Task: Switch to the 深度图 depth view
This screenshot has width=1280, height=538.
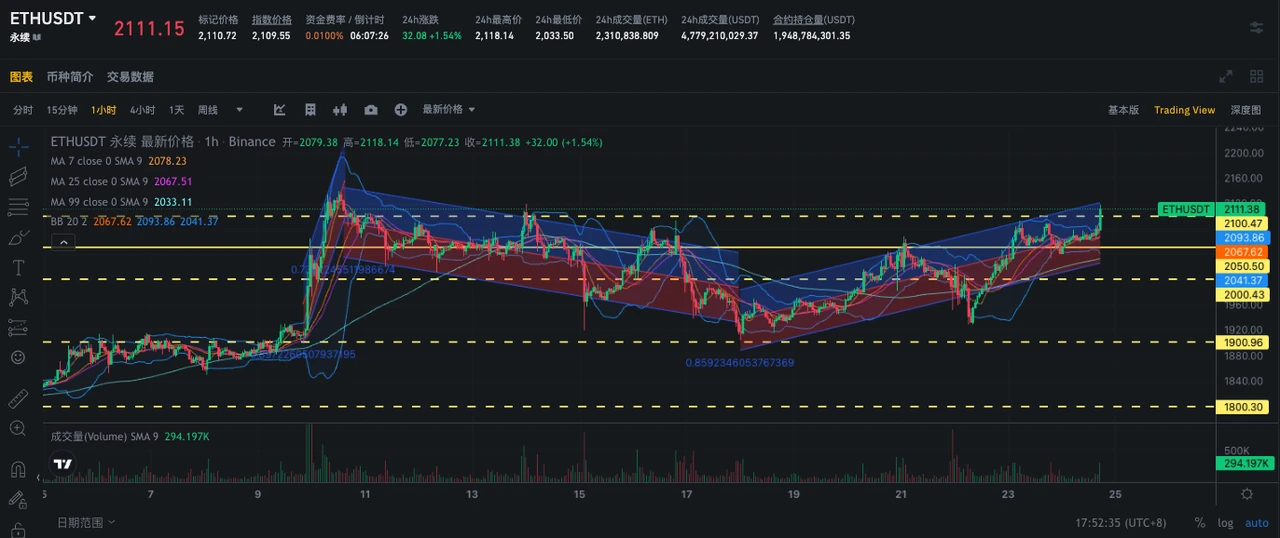Action: [x=1245, y=110]
